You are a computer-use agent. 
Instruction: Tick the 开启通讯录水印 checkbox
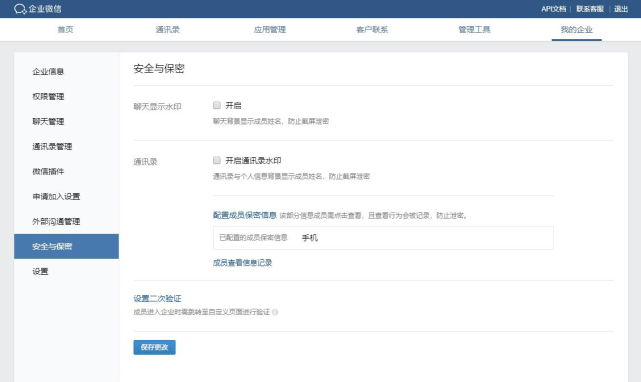[x=217, y=160]
